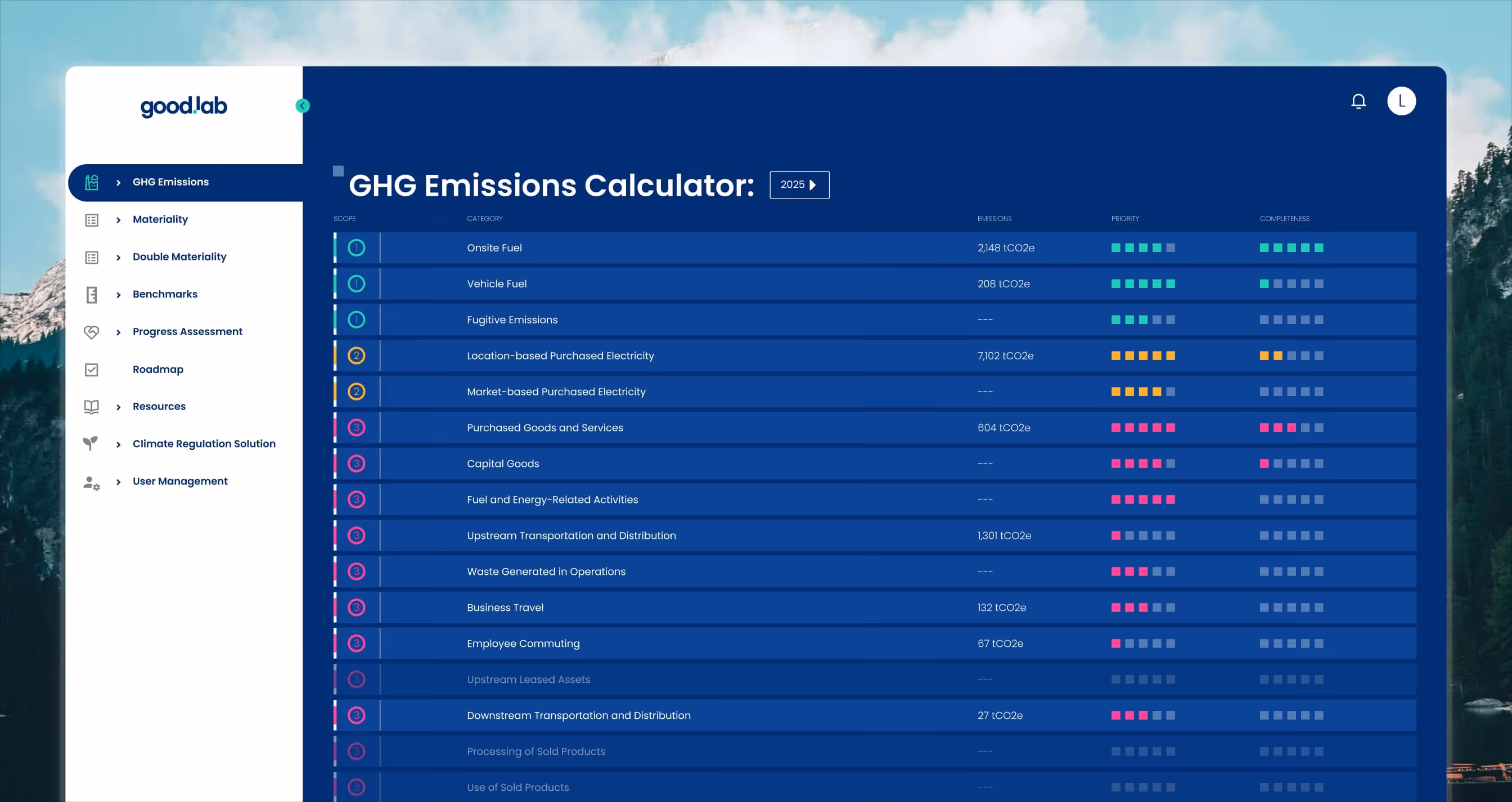Click scope 3 badge on Upstream Leased Assets
The image size is (1512, 802).
click(356, 679)
